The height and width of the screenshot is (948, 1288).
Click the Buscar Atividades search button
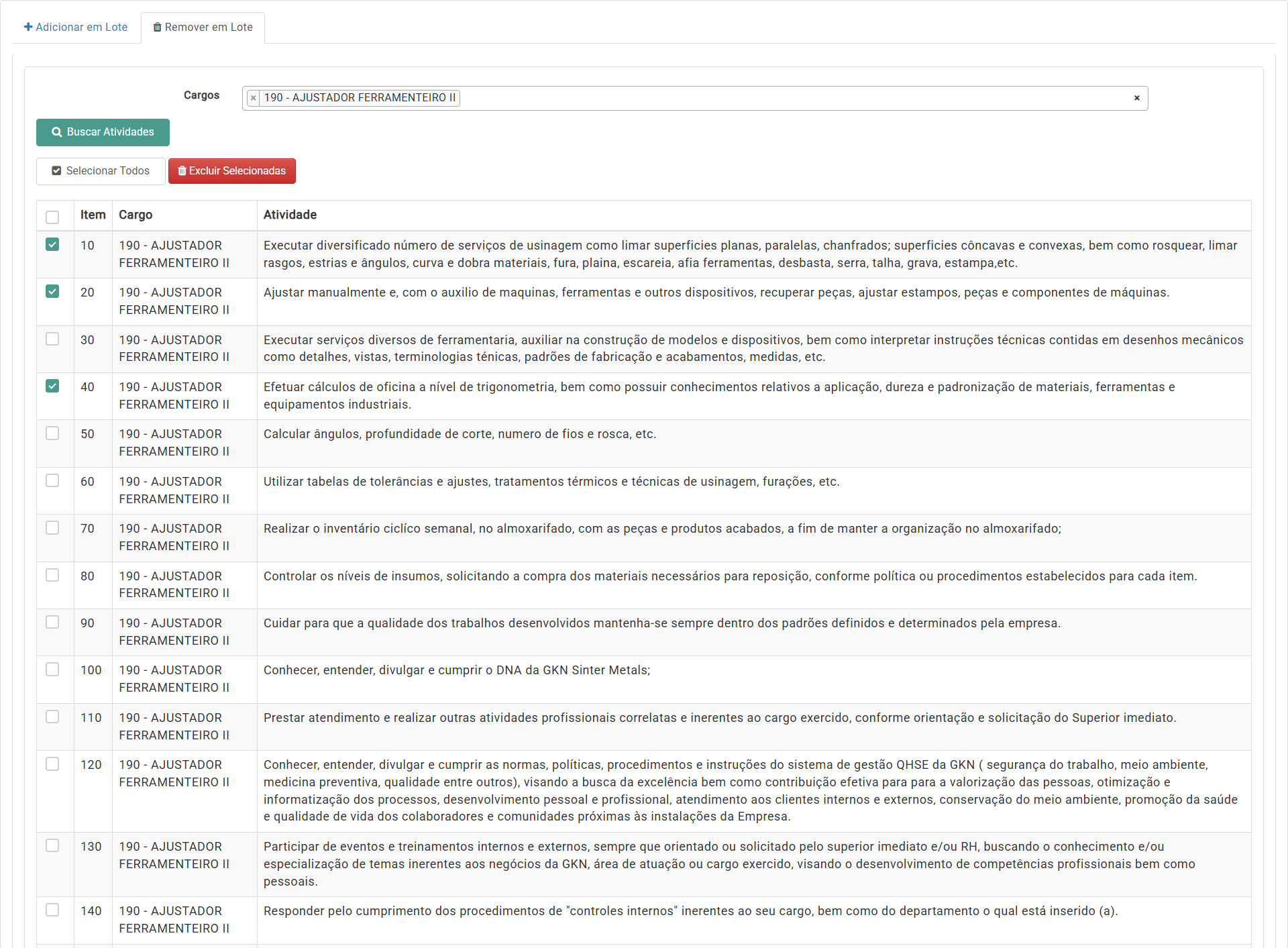tap(103, 132)
